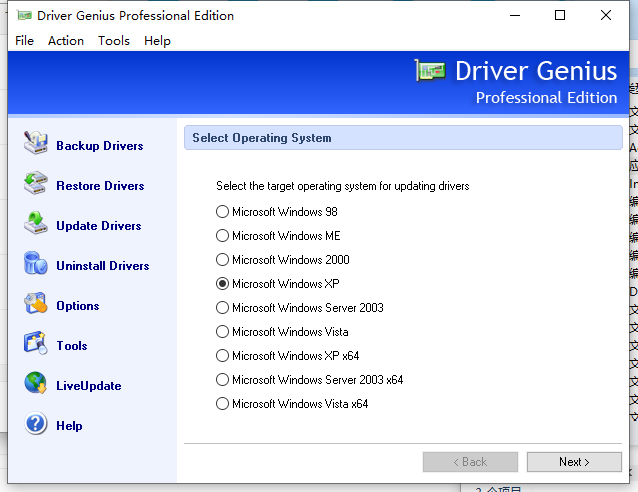
Task: Click the Backup Drivers sidebar icon
Action: click(x=36, y=143)
